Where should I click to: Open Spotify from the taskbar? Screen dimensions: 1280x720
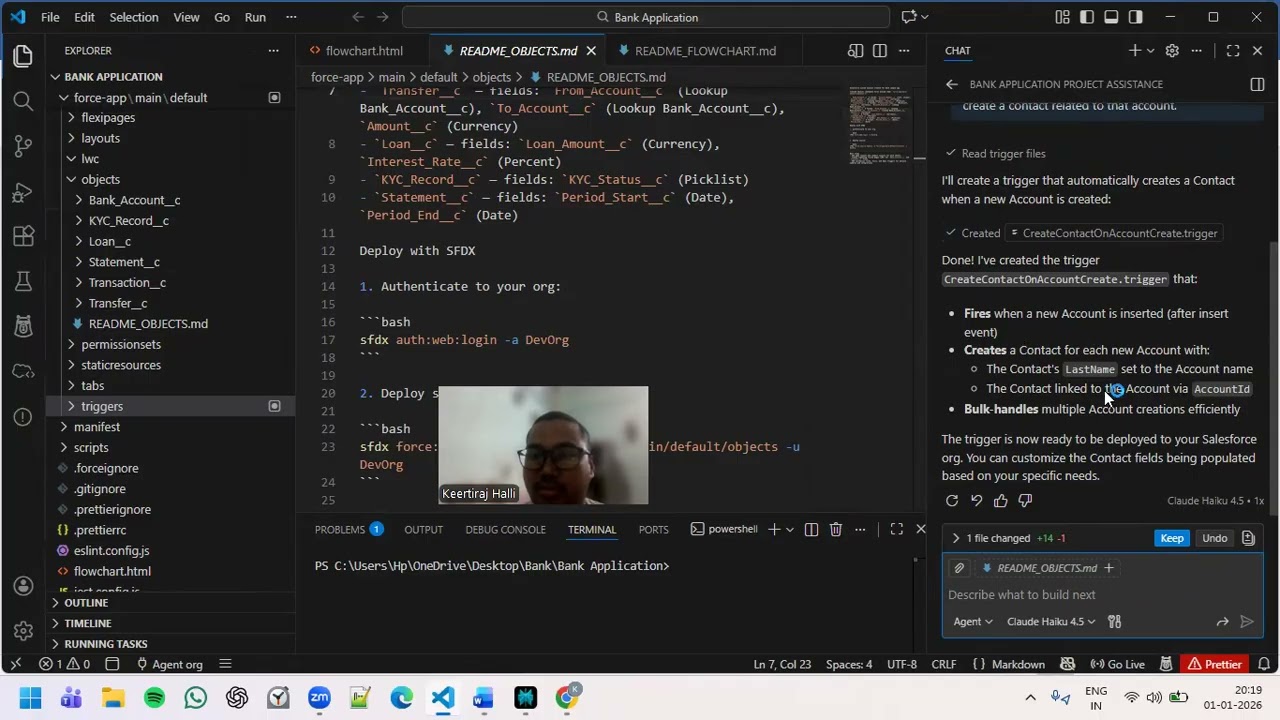pyautogui.click(x=154, y=697)
